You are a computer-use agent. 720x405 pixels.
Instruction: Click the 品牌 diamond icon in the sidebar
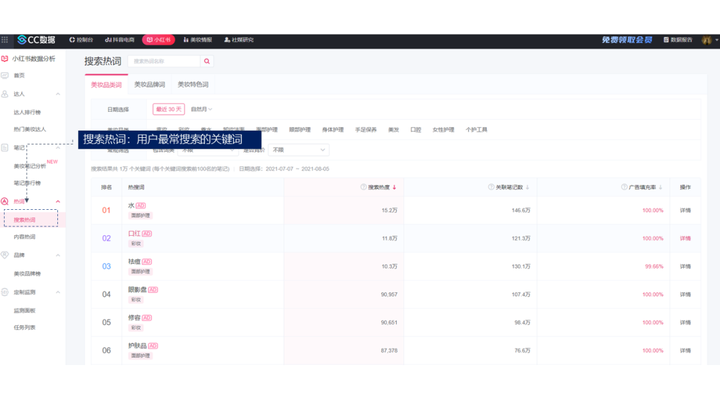5,255
